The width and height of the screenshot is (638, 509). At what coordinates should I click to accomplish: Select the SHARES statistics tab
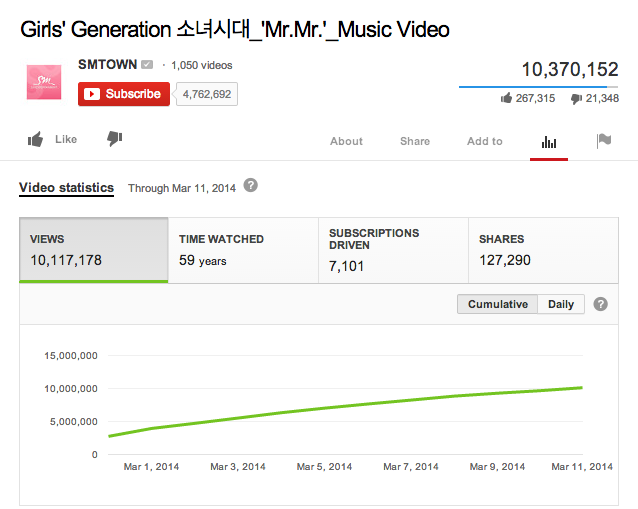pyautogui.click(x=544, y=250)
